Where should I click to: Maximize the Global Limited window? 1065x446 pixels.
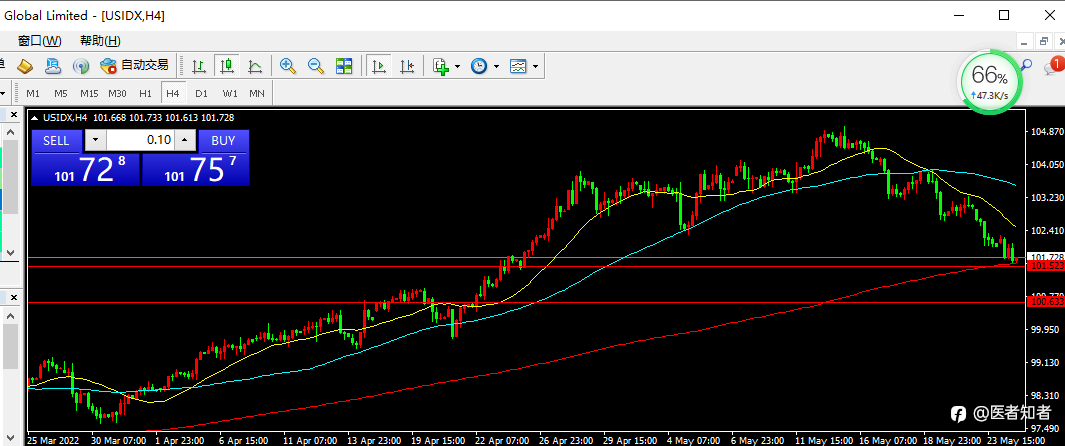[x=1003, y=15]
